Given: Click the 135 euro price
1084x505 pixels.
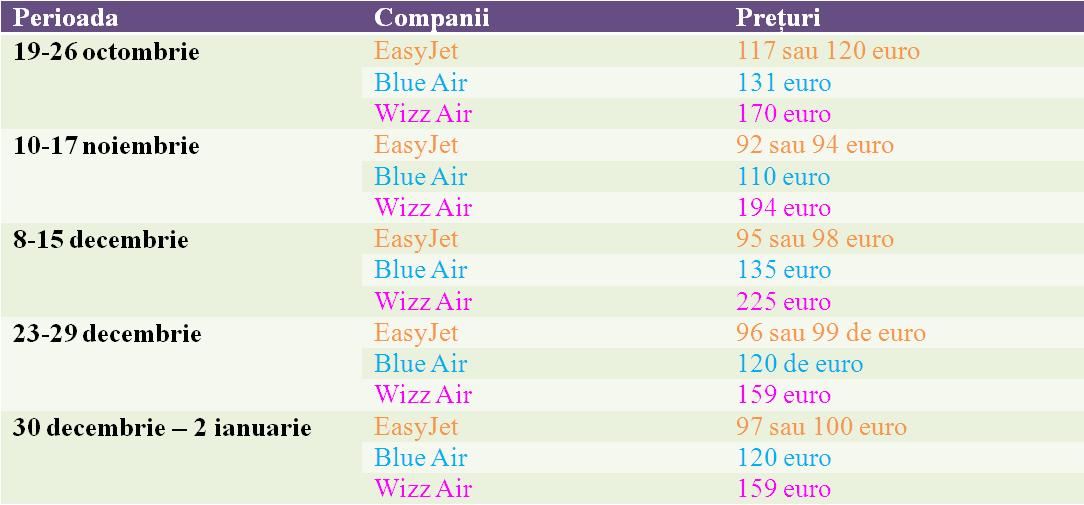Looking at the screenshot, I should coord(783,270).
